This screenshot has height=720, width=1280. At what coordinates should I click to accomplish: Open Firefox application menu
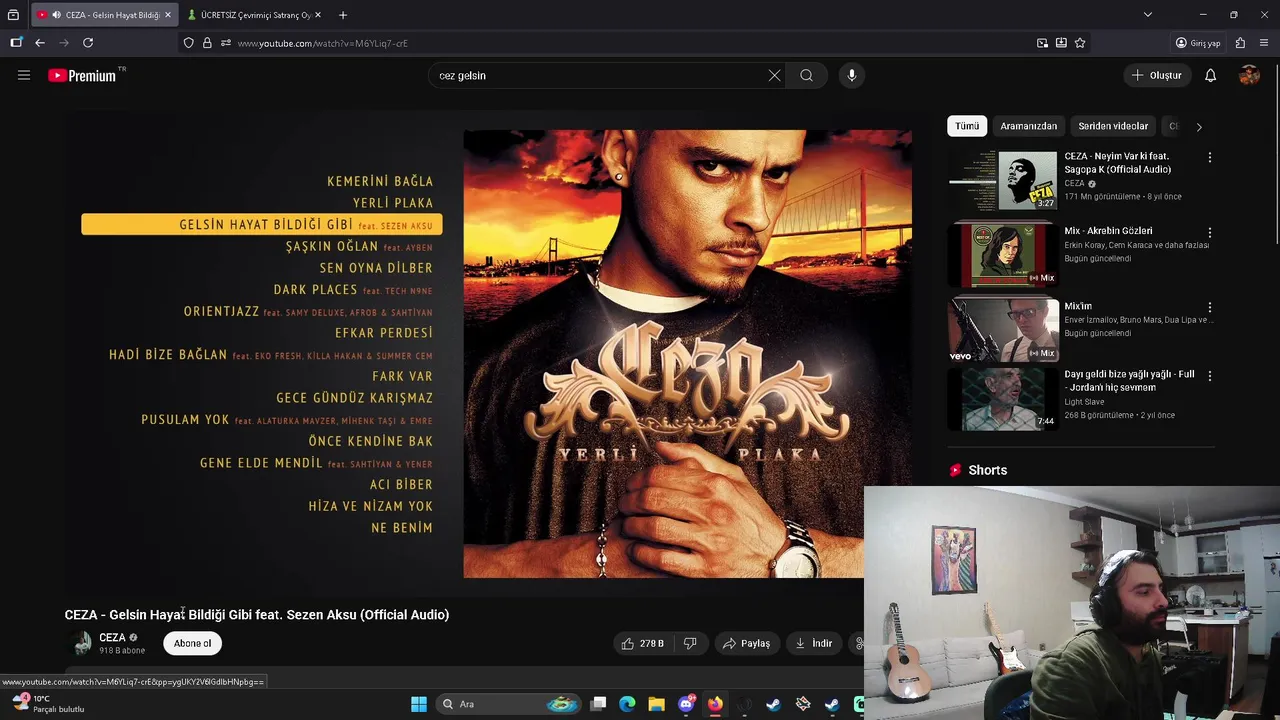tap(1264, 43)
